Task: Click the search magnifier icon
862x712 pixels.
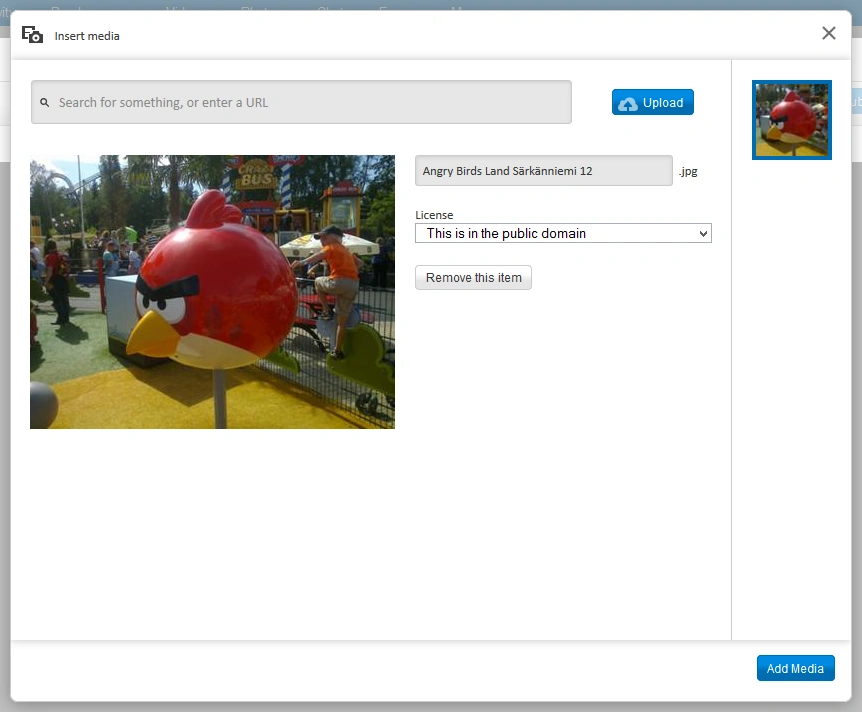Action: click(45, 102)
